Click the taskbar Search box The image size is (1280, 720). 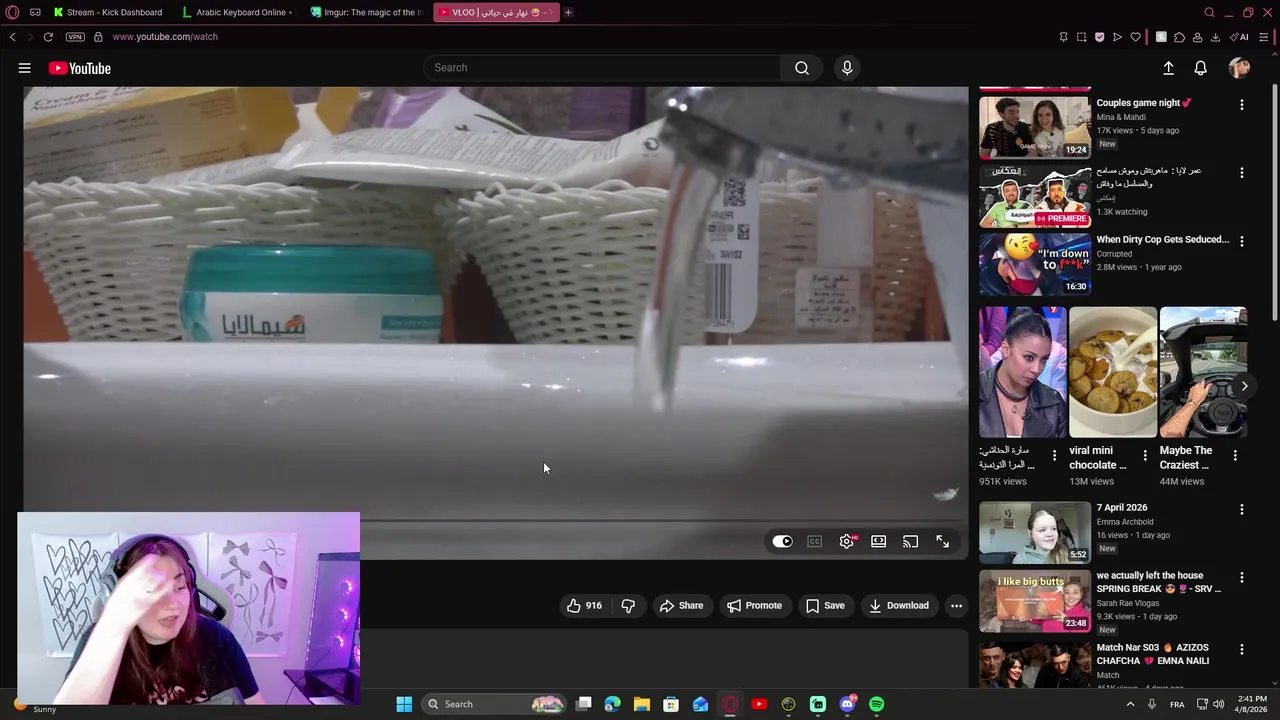tap(494, 704)
